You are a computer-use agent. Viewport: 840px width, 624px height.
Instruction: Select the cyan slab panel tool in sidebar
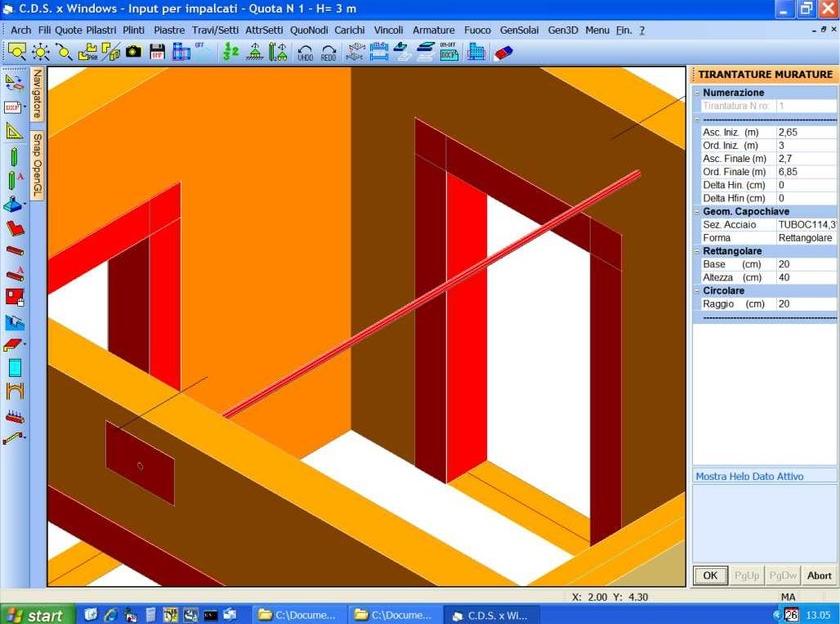pyautogui.click(x=14, y=367)
